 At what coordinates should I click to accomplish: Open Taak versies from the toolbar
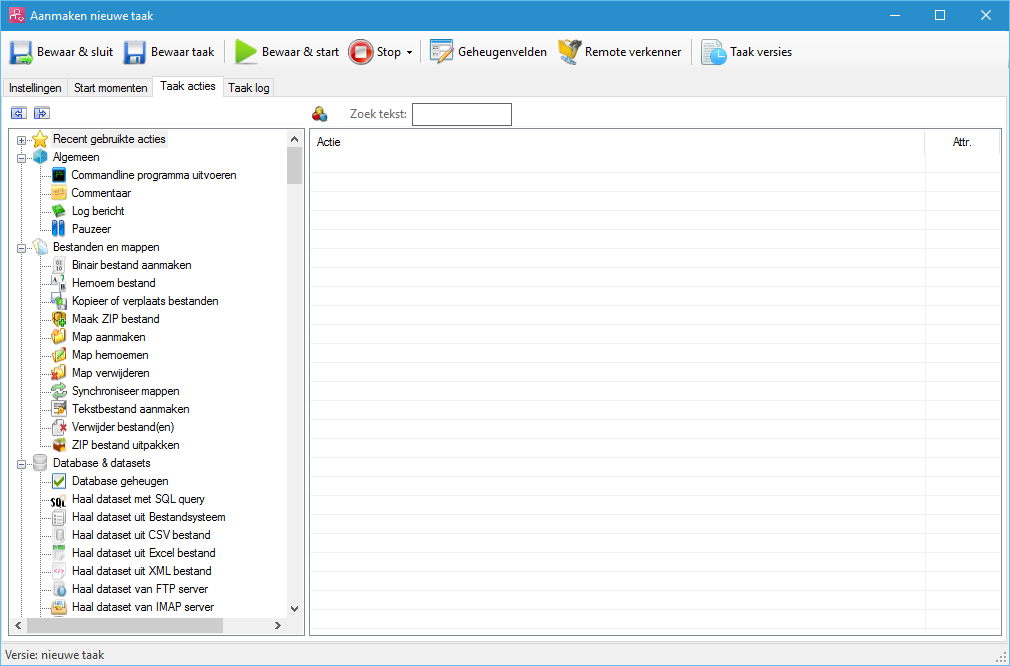(714, 52)
